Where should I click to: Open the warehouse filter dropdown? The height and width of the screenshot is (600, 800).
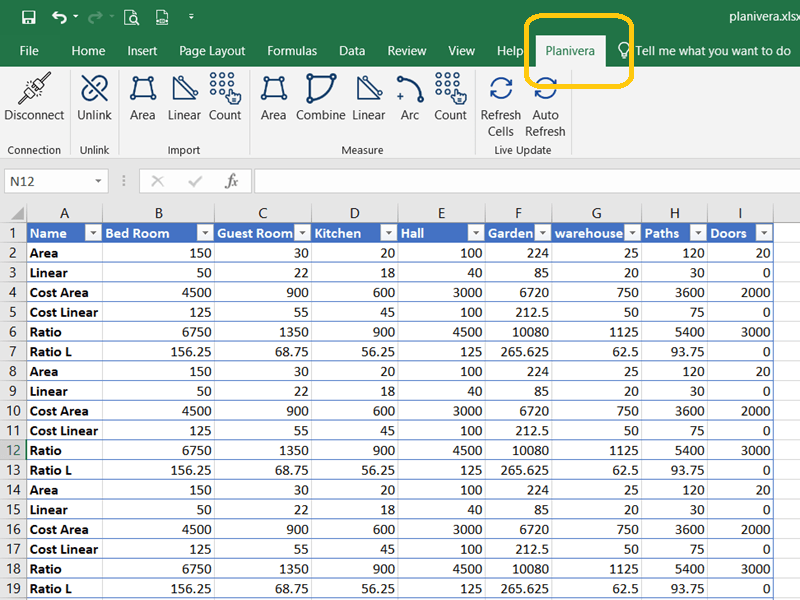click(x=632, y=233)
